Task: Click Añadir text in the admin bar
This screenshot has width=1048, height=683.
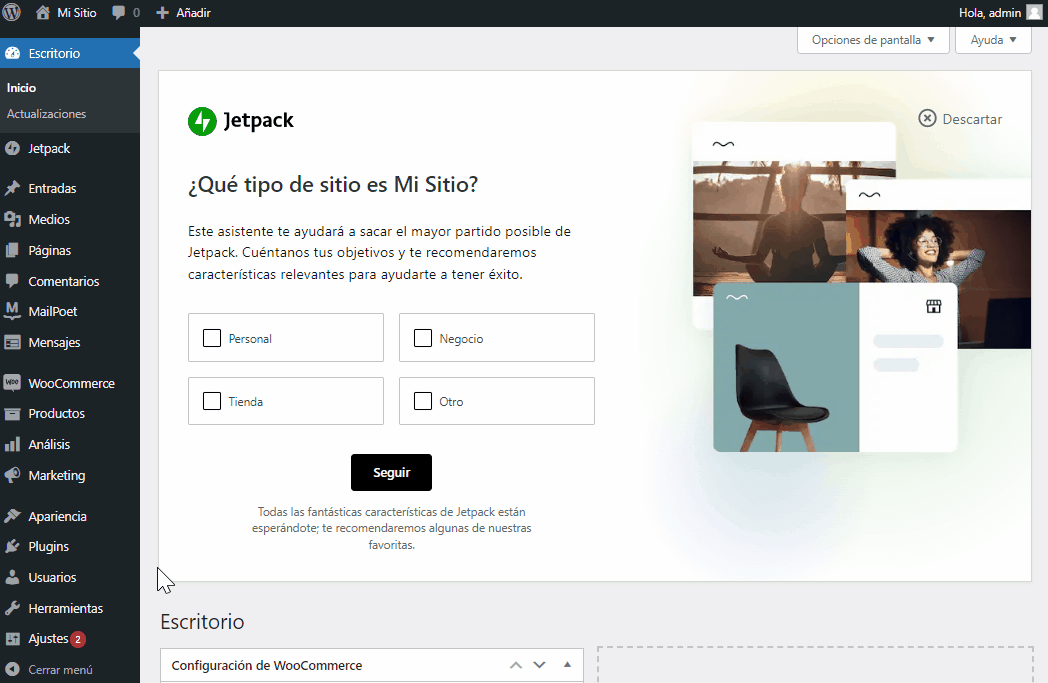Action: [x=193, y=13]
